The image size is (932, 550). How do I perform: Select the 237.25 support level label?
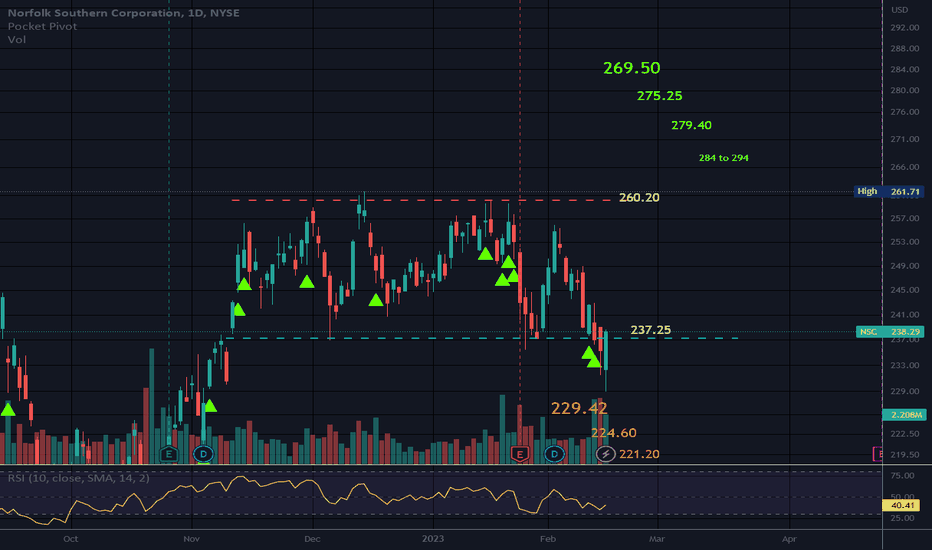click(650, 330)
